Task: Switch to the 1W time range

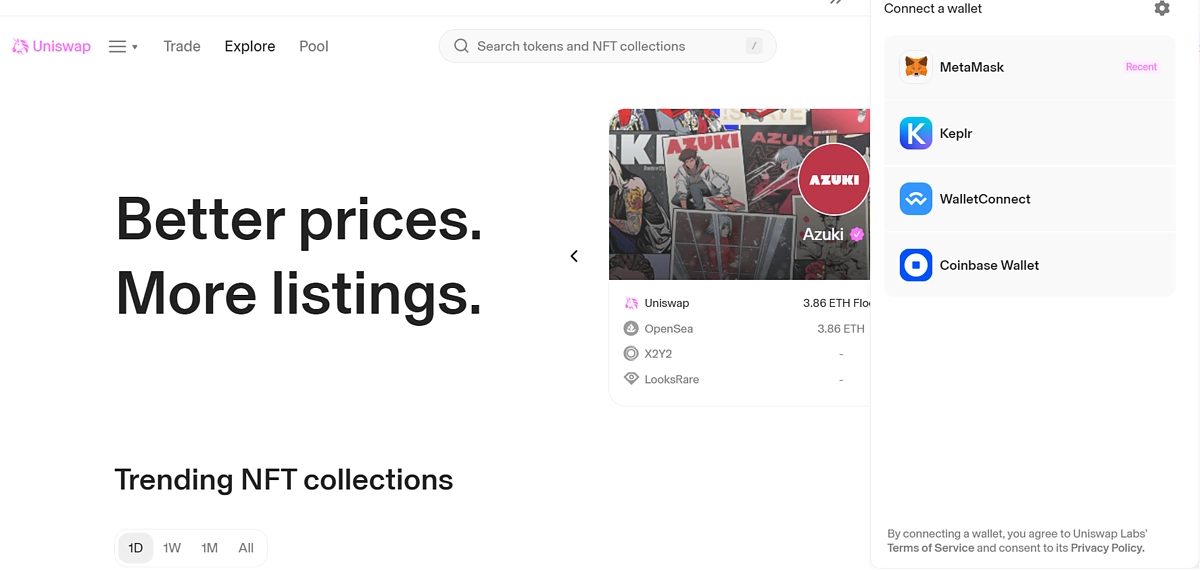Action: click(x=172, y=548)
